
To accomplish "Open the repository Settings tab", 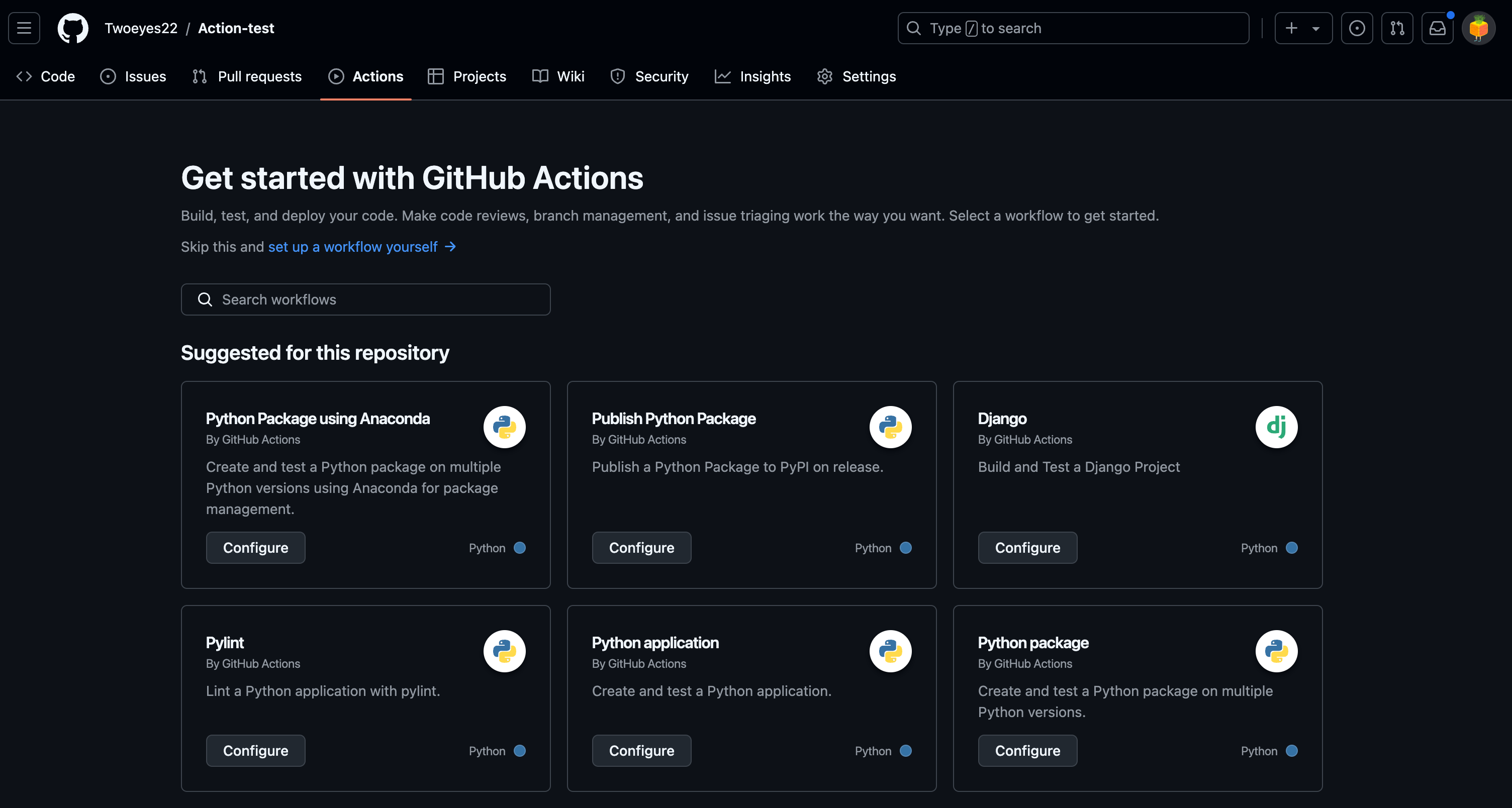I will 857,76.
